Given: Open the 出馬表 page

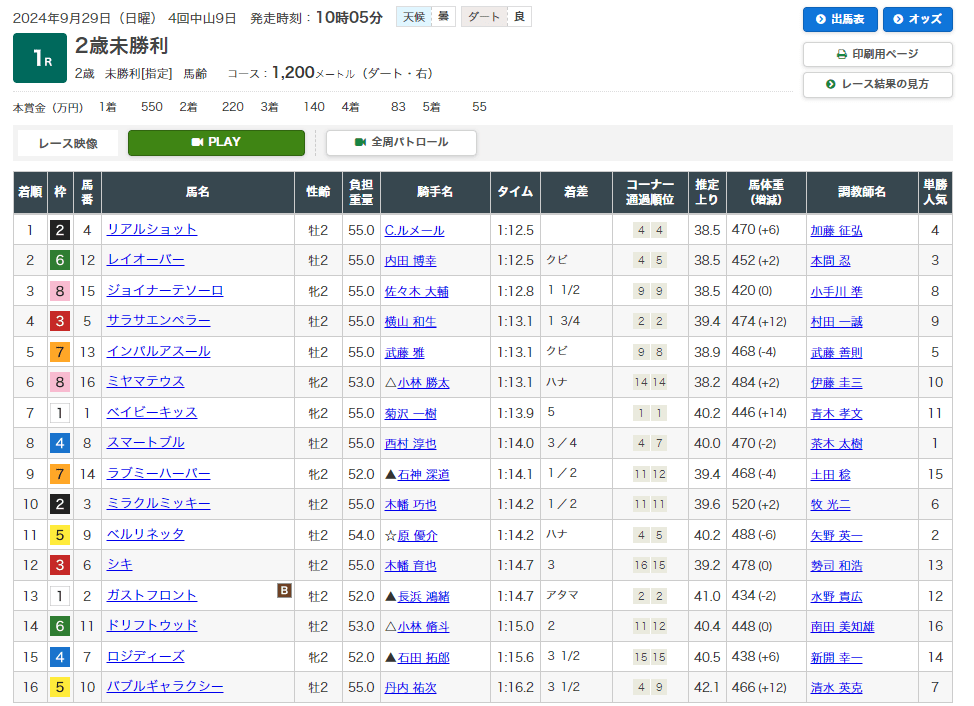Looking at the screenshot, I should 840,19.
